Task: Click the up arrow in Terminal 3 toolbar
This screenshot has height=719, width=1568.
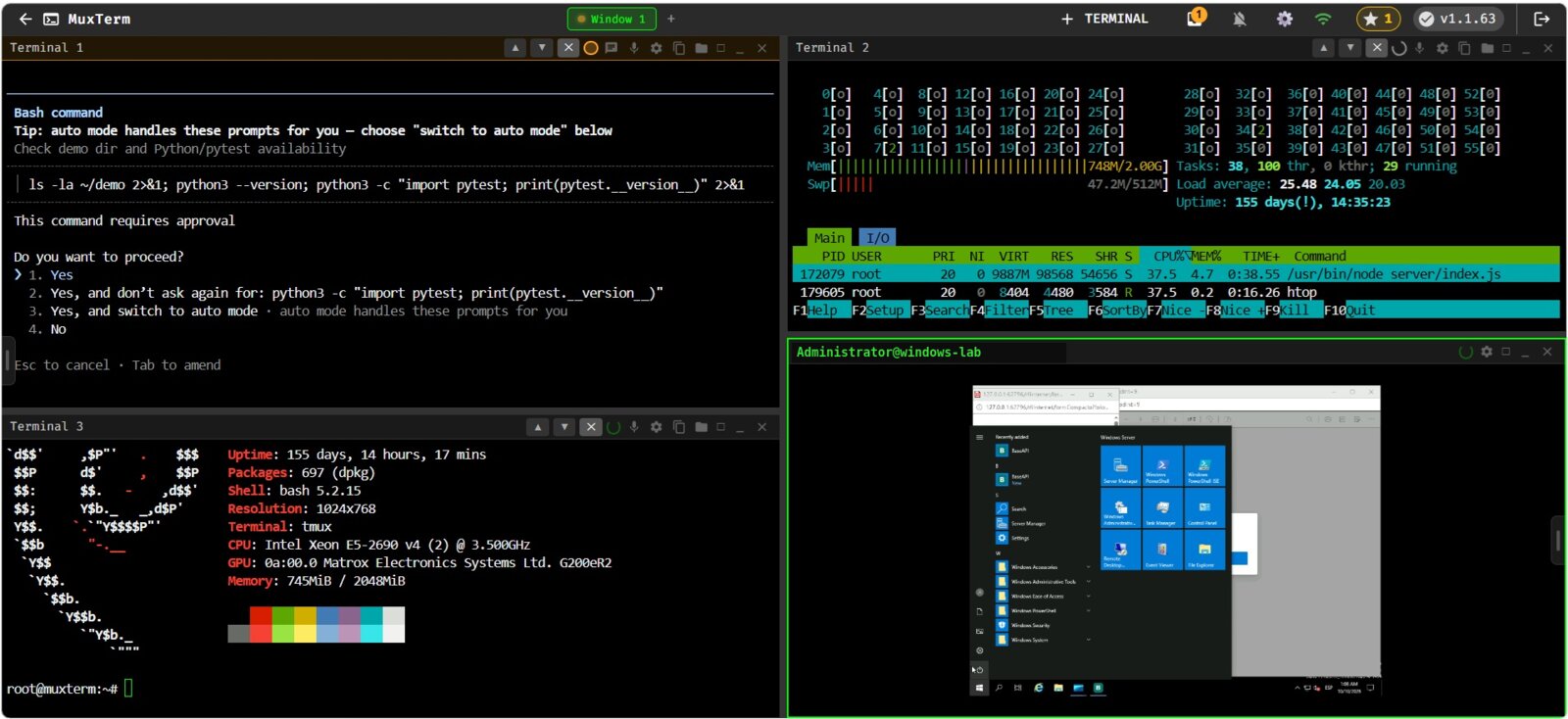Action: coord(537,427)
